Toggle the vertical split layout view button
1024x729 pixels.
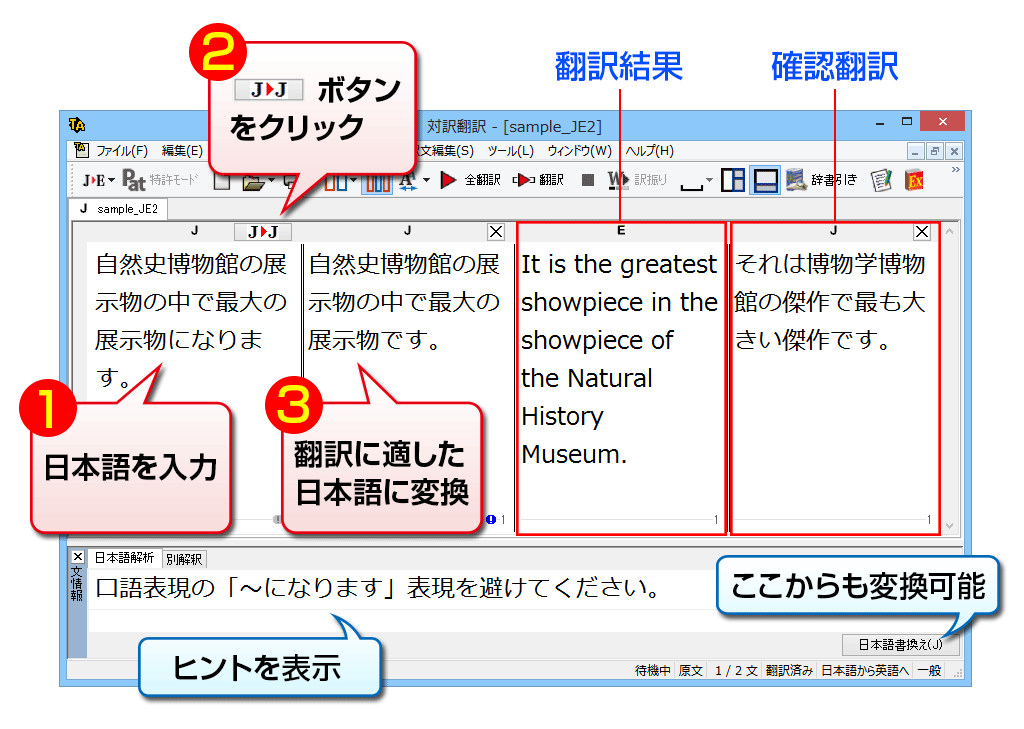[733, 180]
